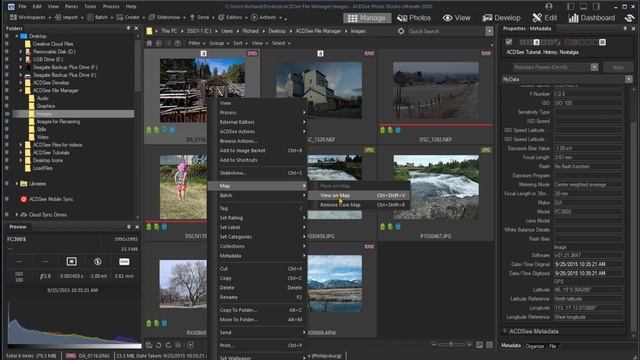Expand the ACDSee Metadata section
640x360 pixels.
tap(505, 331)
